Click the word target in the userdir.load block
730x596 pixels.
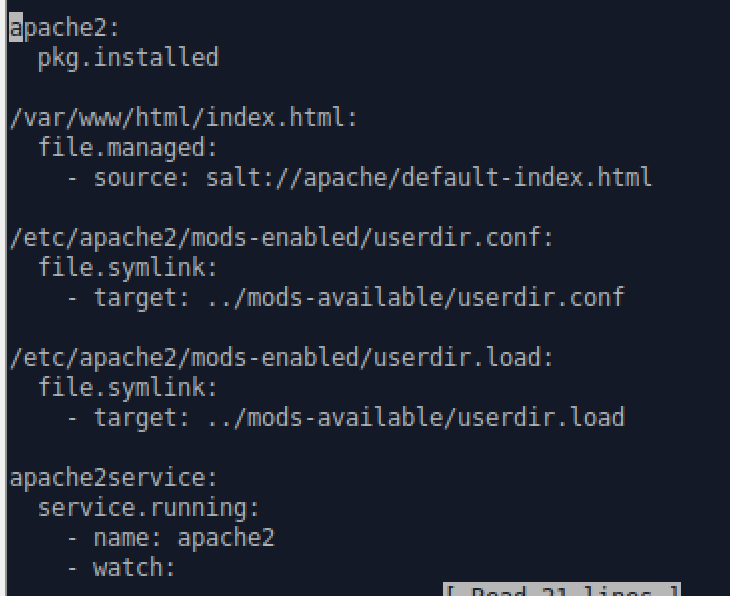(x=135, y=418)
